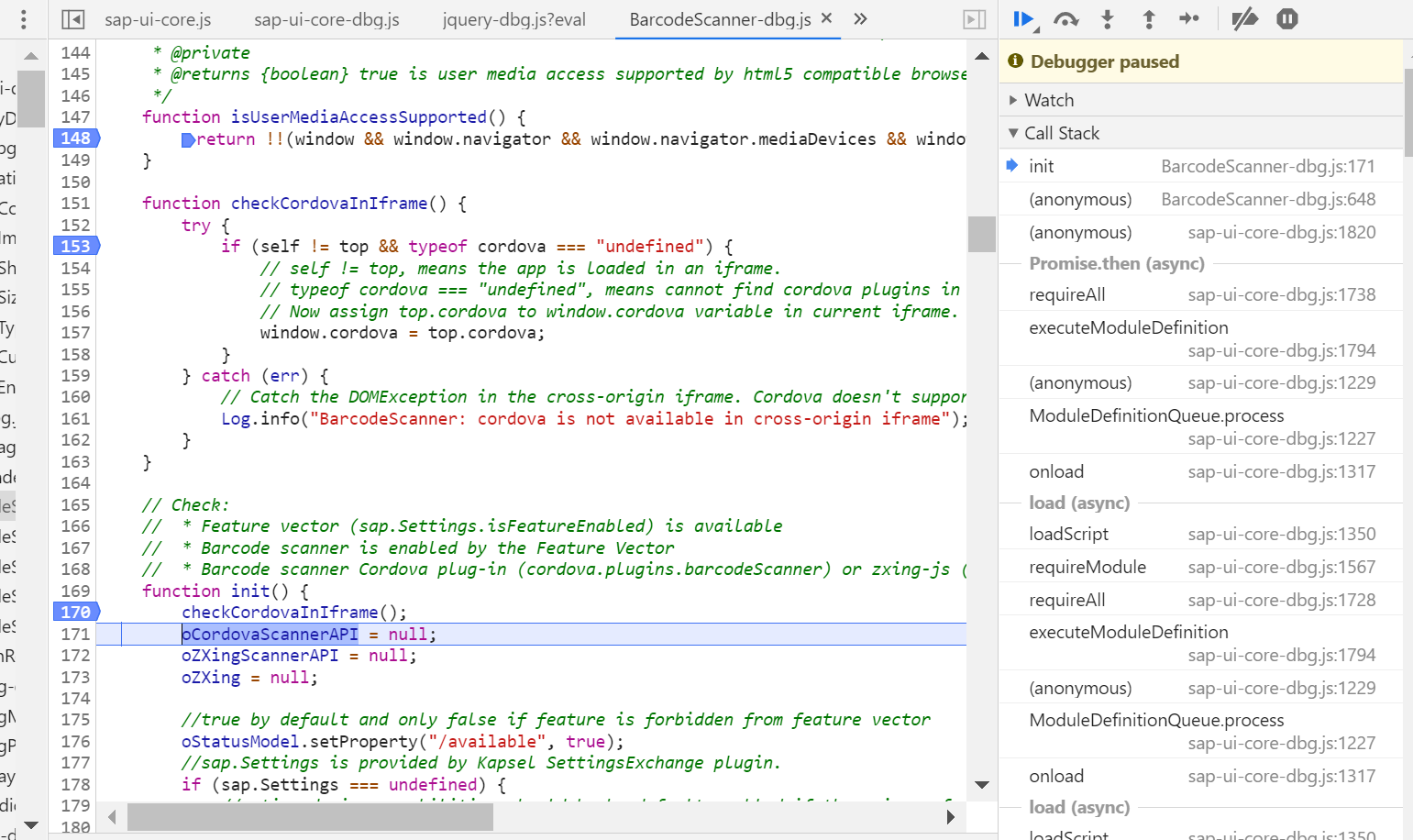This screenshot has height=840, width=1413.
Task: Click the code editor horizontal scrollbar thumb
Action: tap(310, 816)
